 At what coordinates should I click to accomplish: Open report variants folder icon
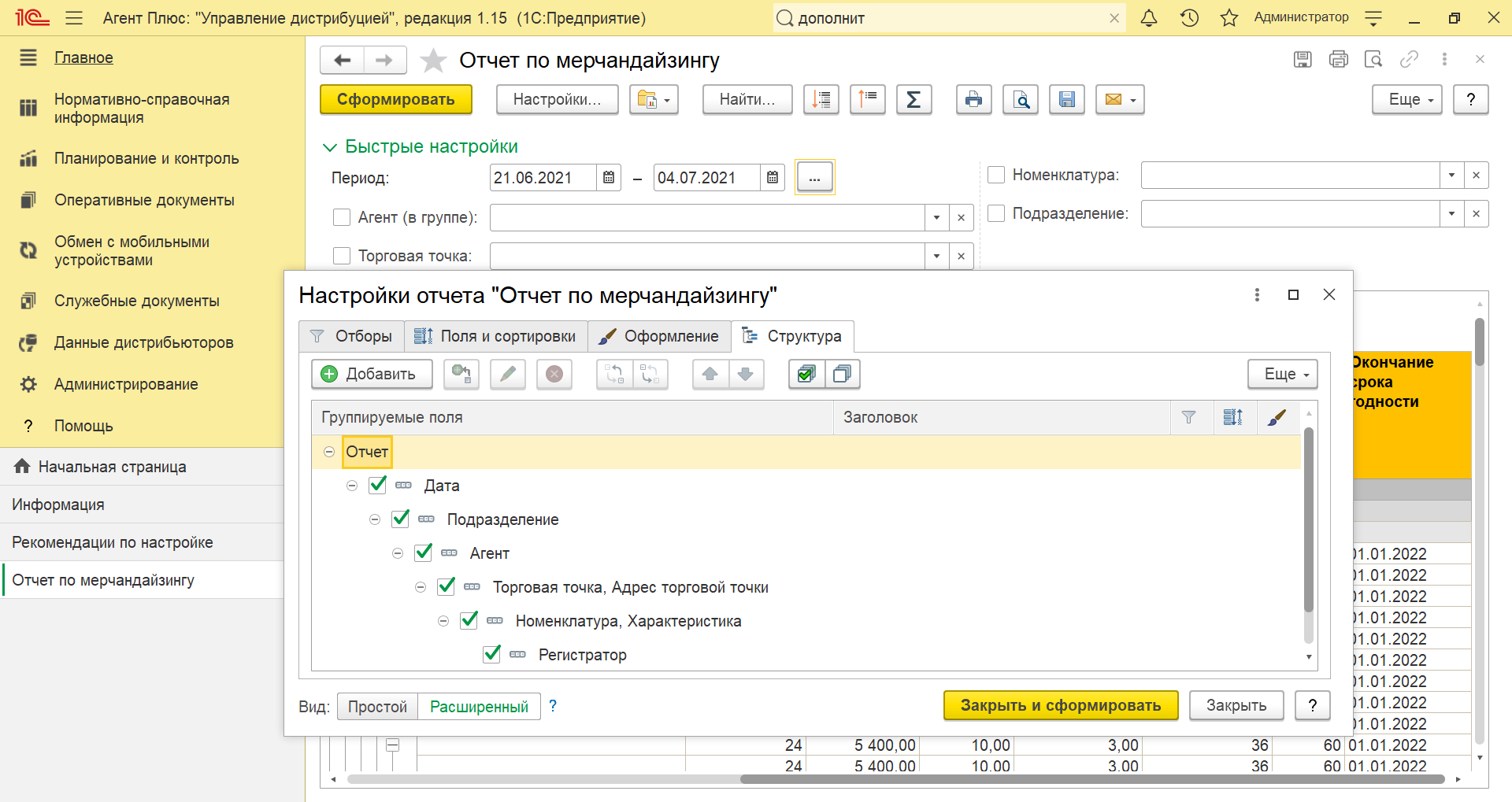(654, 99)
